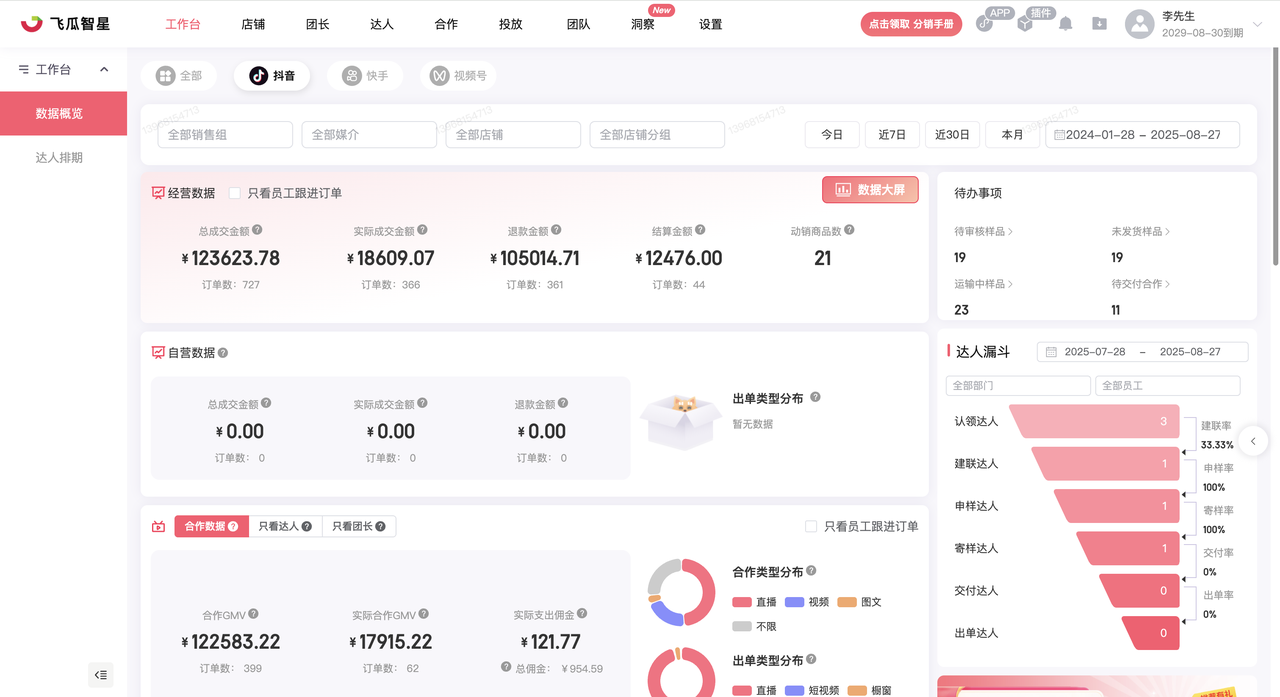
Task: Toggle 直播 legend in 合作类型分布
Action: (x=755, y=602)
